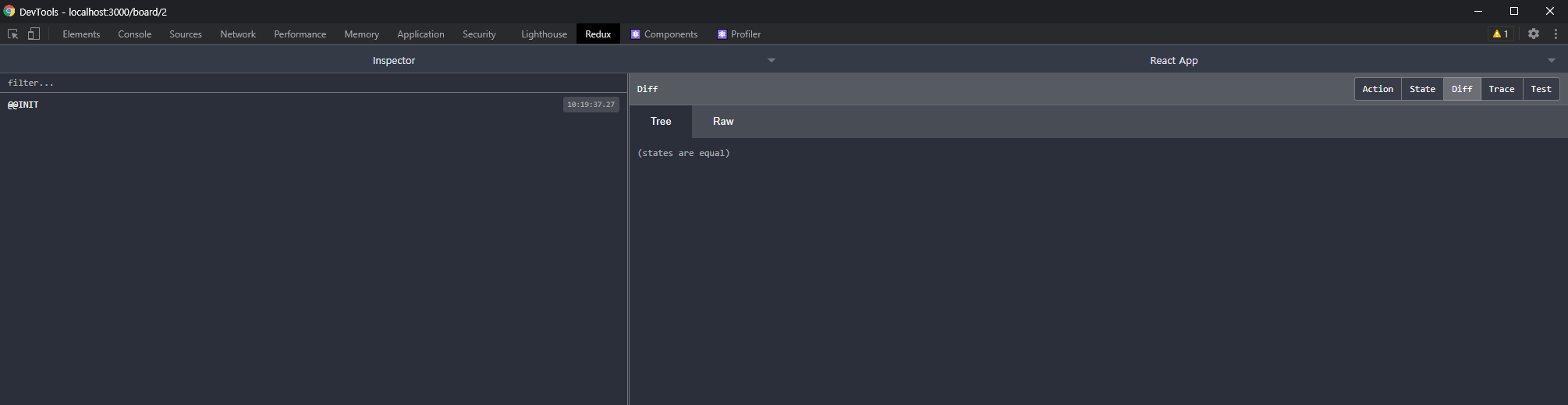Minimize the DevTools window
The image size is (1568, 405).
(1478, 11)
